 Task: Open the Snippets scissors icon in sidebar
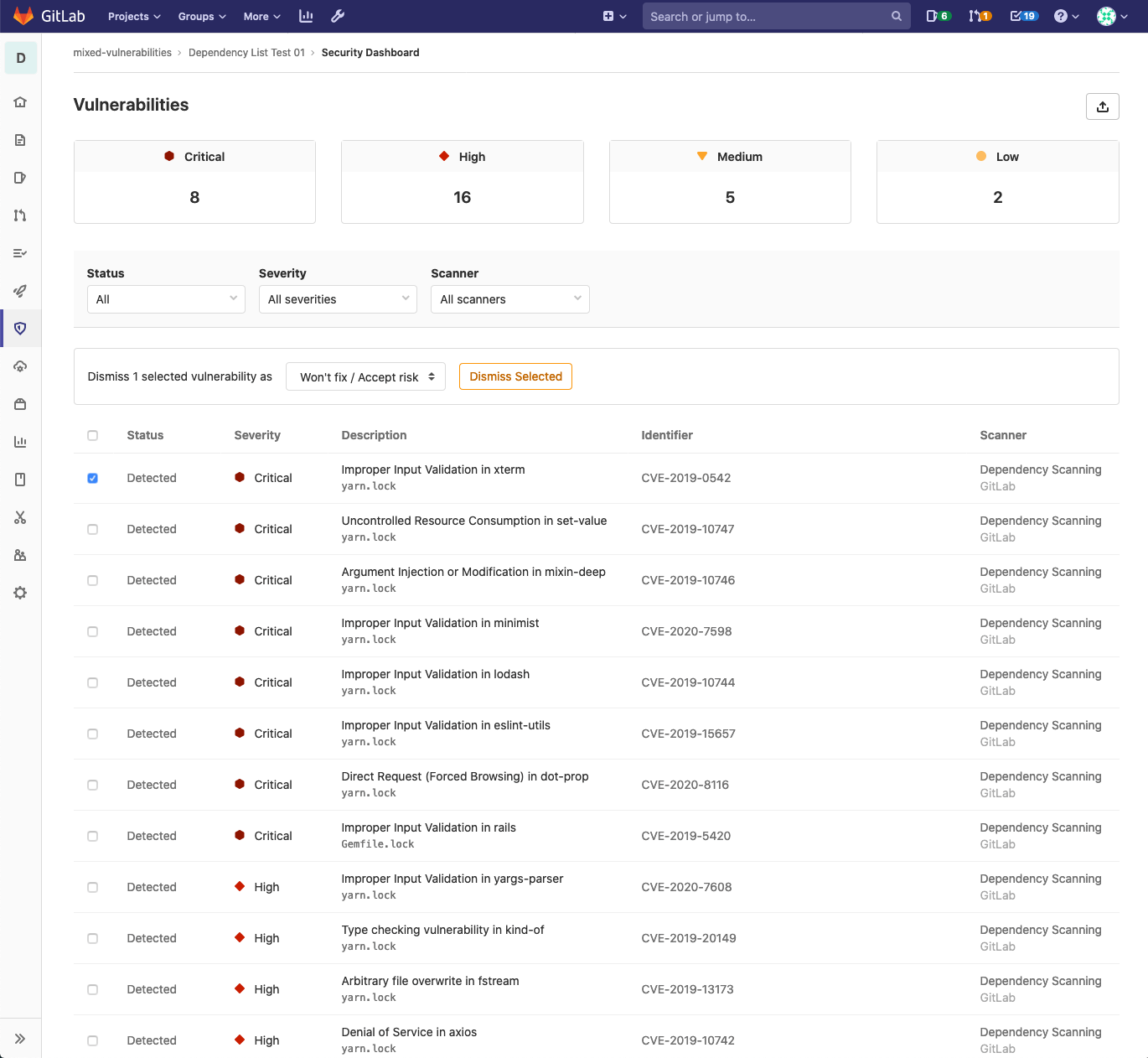[20, 517]
